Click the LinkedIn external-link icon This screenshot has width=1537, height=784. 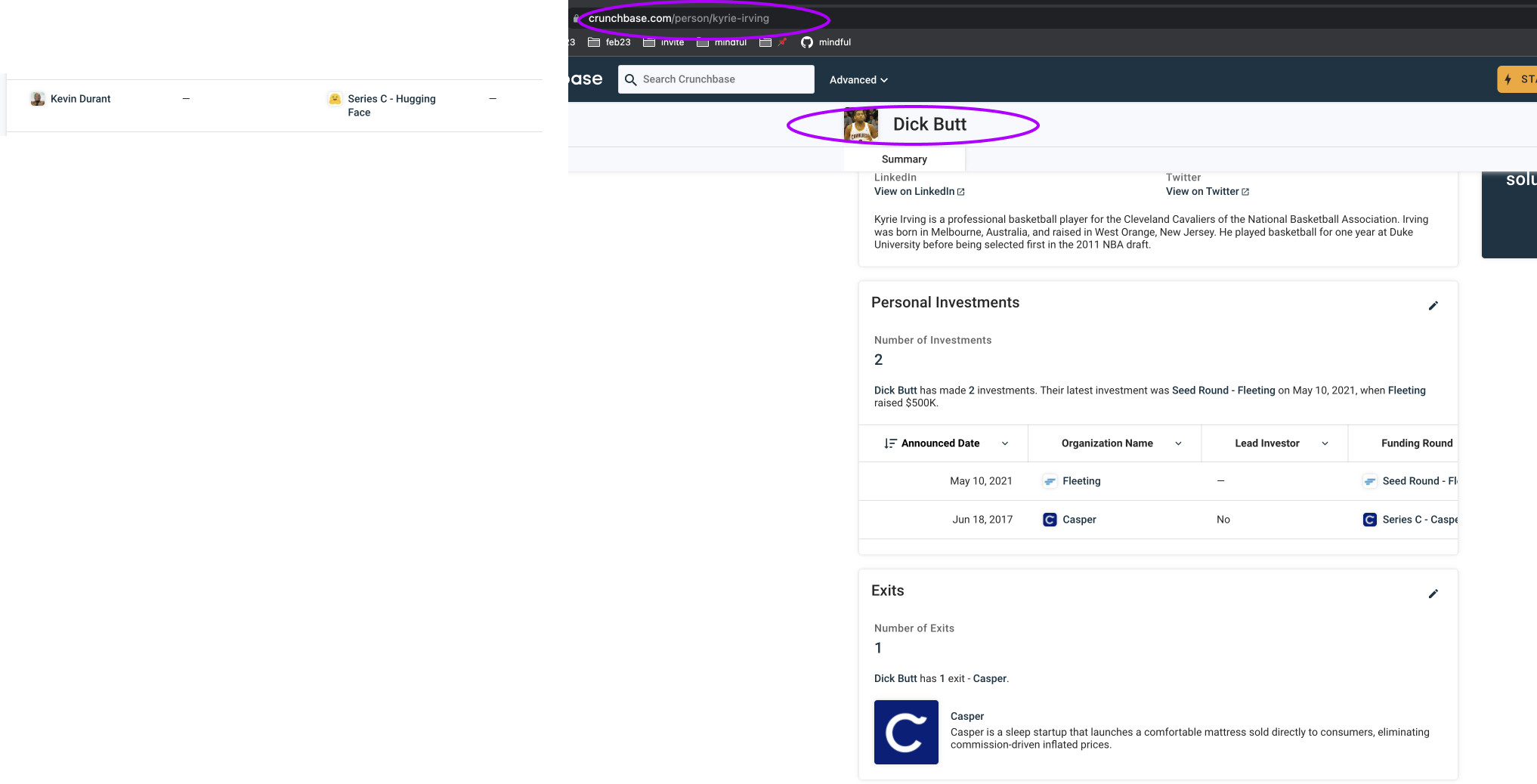(961, 192)
